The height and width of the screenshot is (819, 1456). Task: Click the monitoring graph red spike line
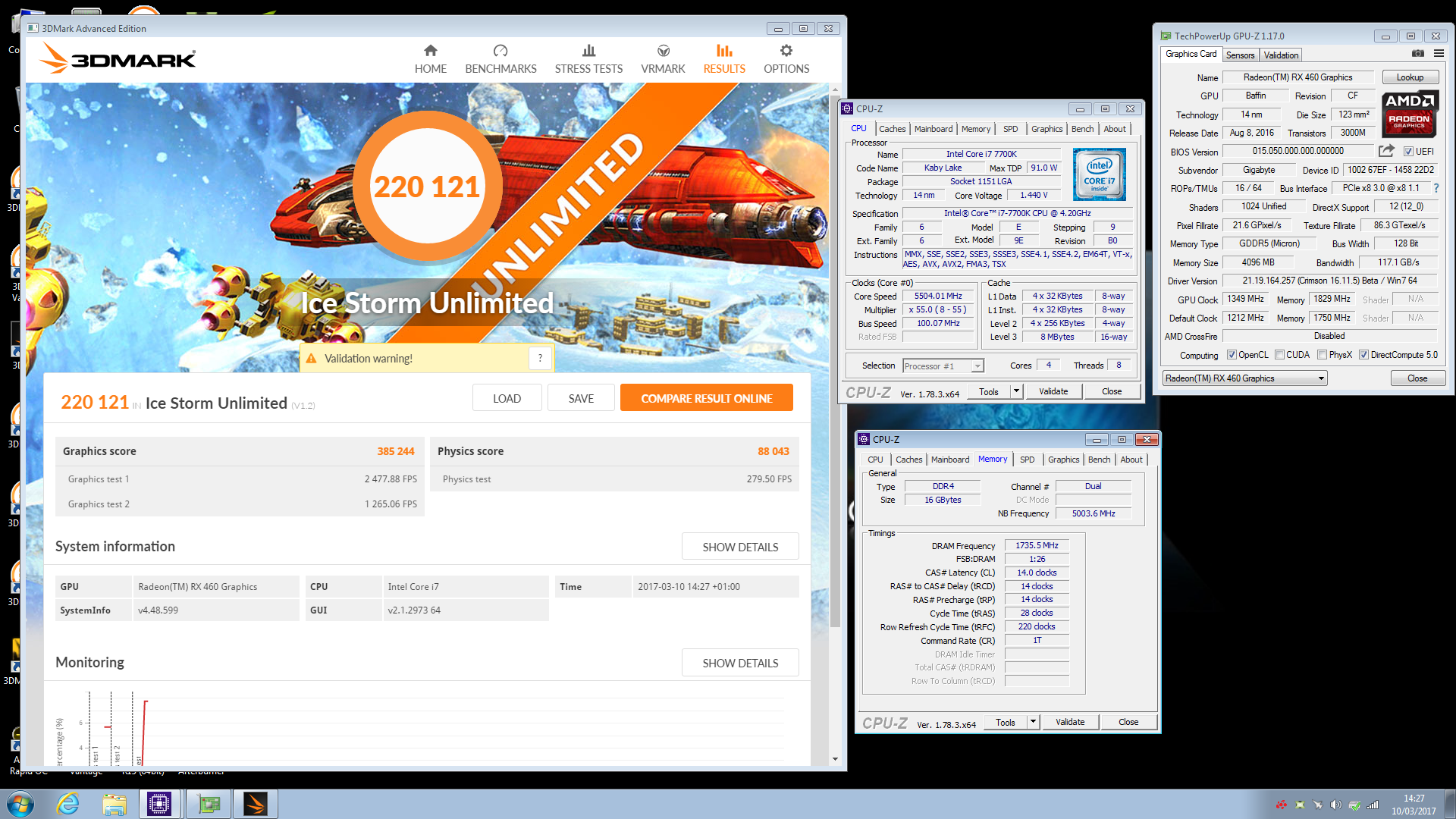click(x=145, y=733)
